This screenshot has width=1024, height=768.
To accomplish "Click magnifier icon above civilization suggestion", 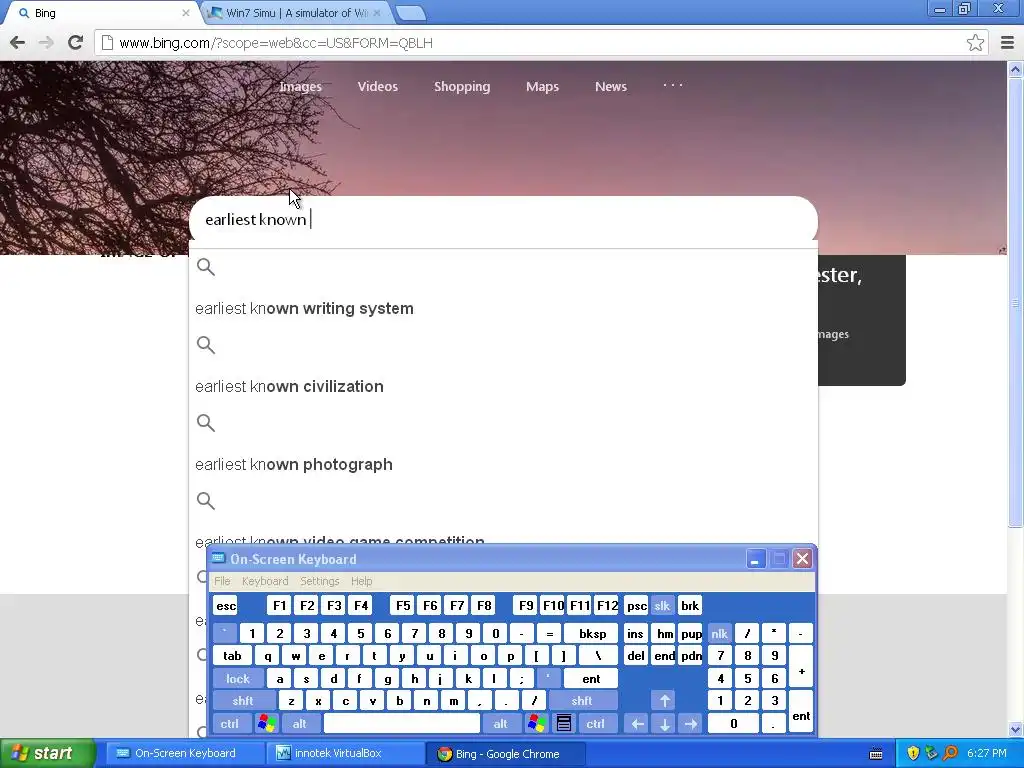I will [206, 345].
